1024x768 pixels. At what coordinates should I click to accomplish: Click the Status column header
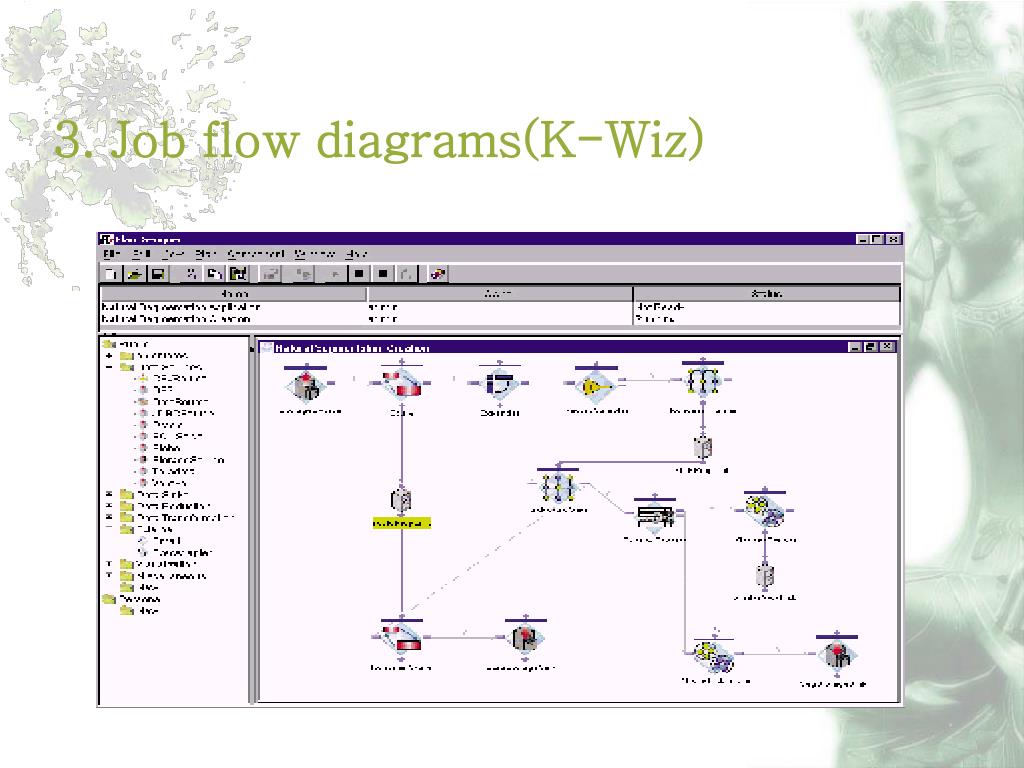[x=766, y=294]
